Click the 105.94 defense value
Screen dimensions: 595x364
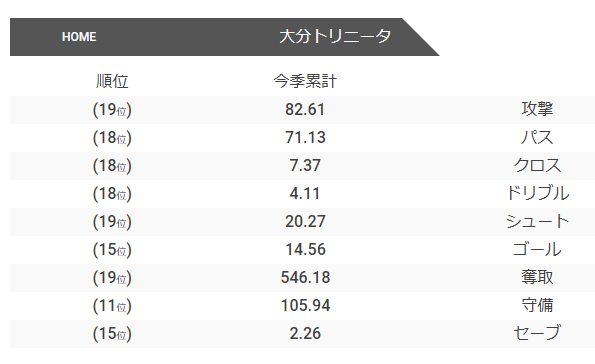tap(305, 306)
